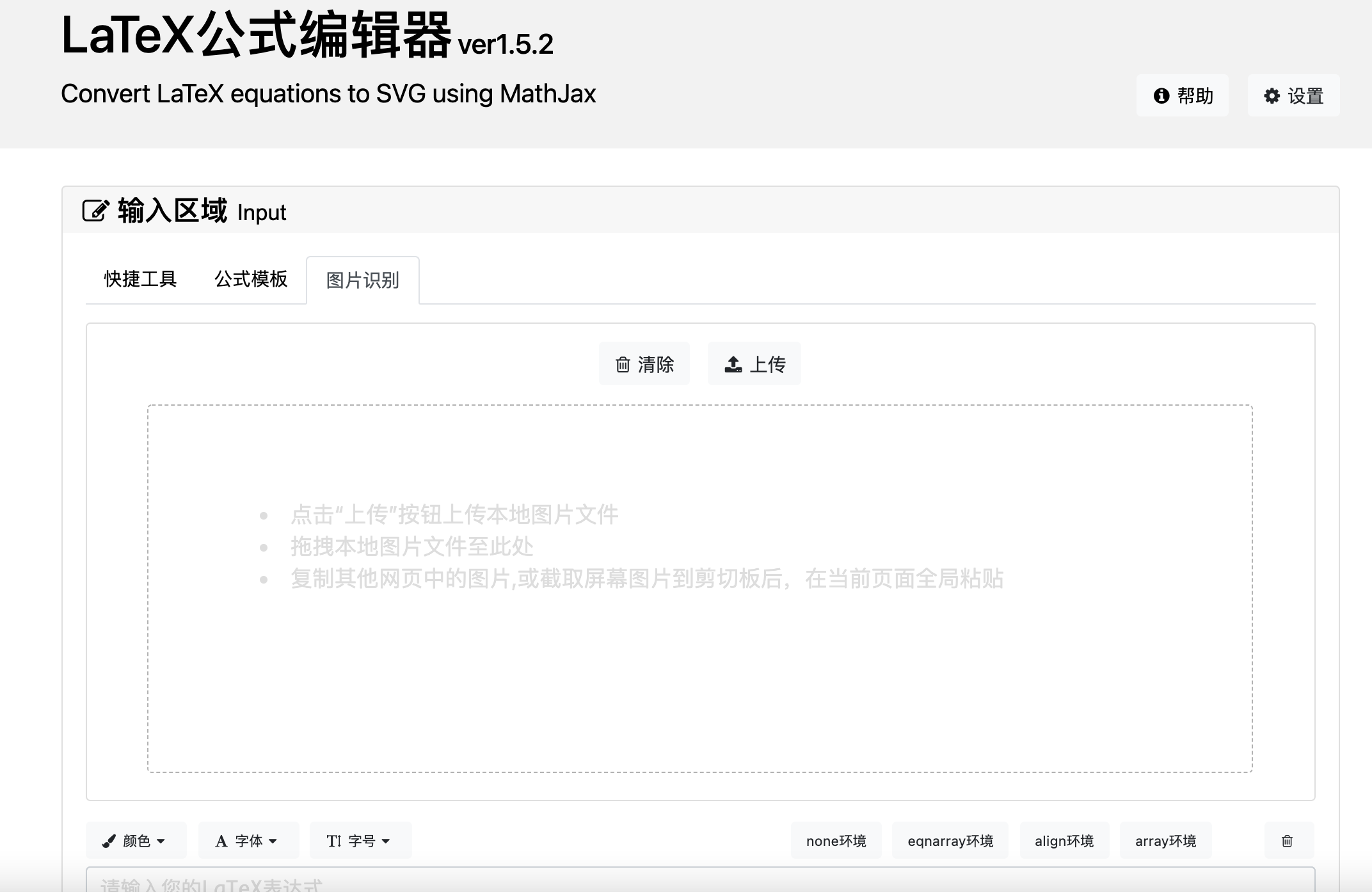1372x892 pixels.
Task: Switch to the 公式模板 tab
Action: [251, 279]
